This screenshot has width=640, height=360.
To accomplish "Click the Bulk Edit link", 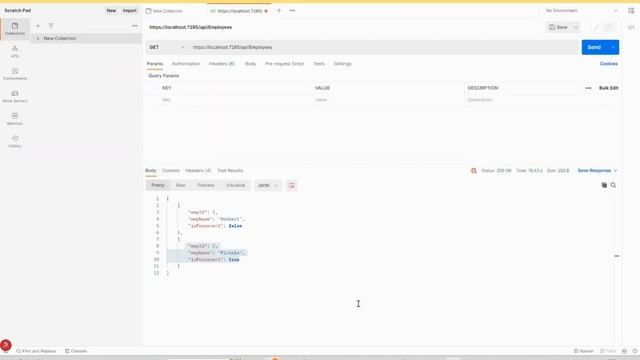I will click(608, 88).
